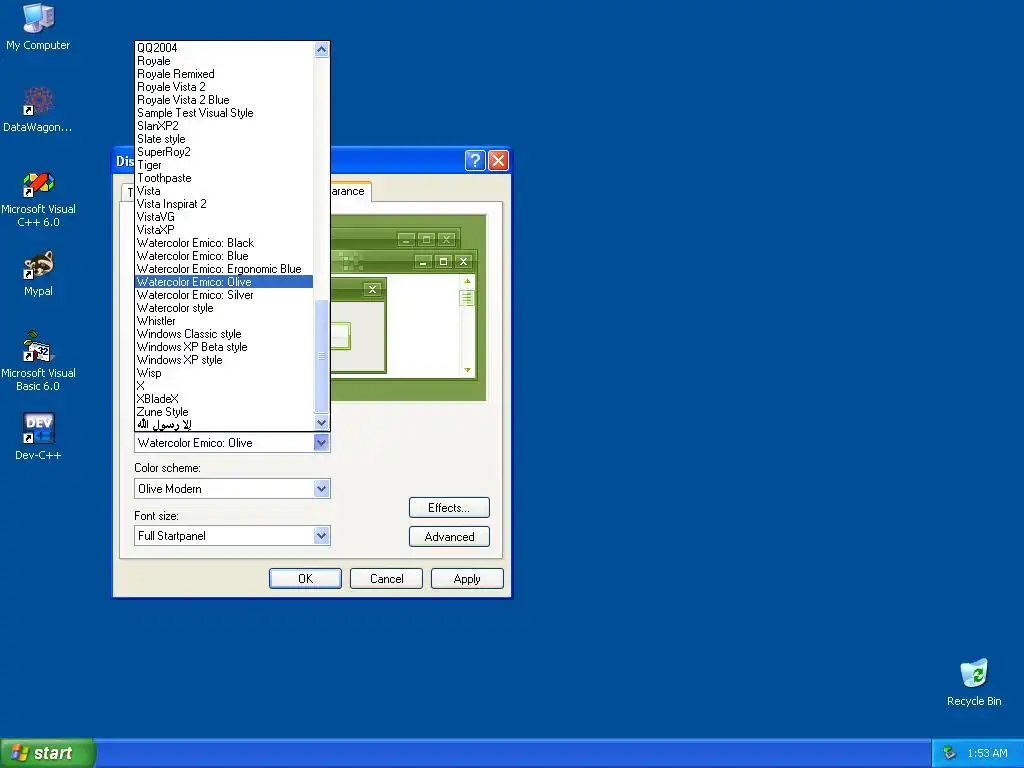Select the DataWagon desktop shortcut
1024x768 pixels.
tap(38, 110)
